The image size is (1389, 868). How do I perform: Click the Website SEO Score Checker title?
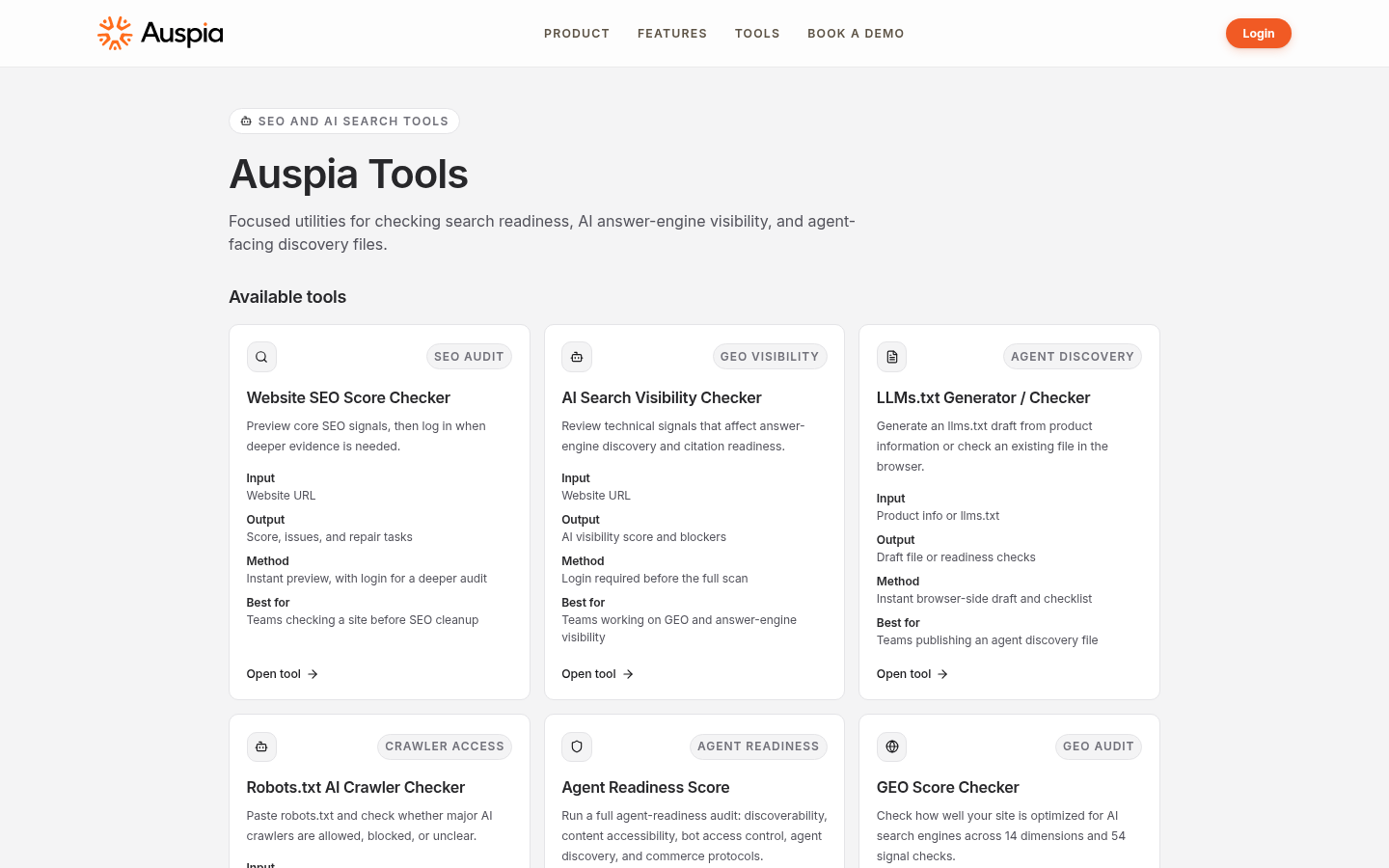[x=348, y=397]
